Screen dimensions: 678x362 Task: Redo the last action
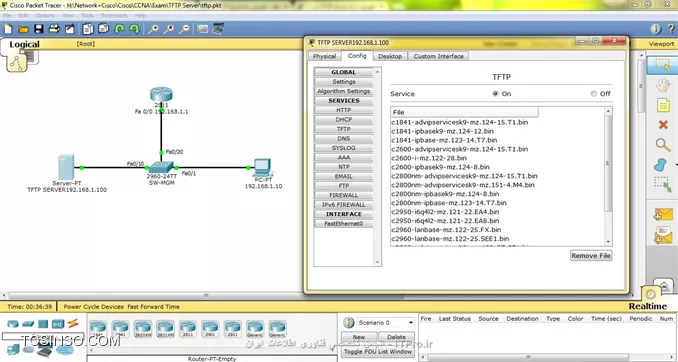[x=134, y=29]
